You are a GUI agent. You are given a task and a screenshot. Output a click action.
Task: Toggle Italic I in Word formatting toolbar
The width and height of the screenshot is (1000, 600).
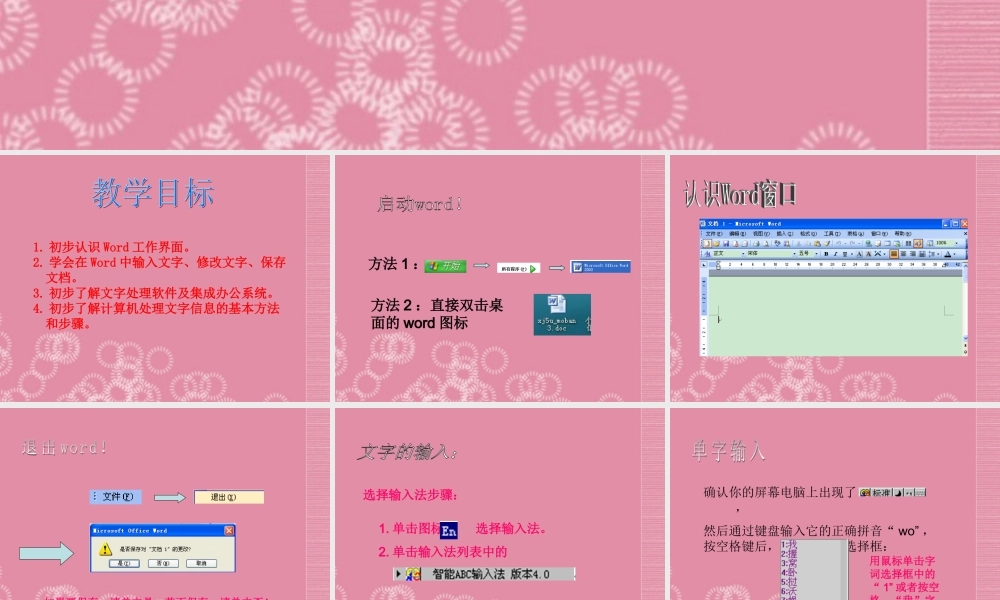[x=835, y=254]
